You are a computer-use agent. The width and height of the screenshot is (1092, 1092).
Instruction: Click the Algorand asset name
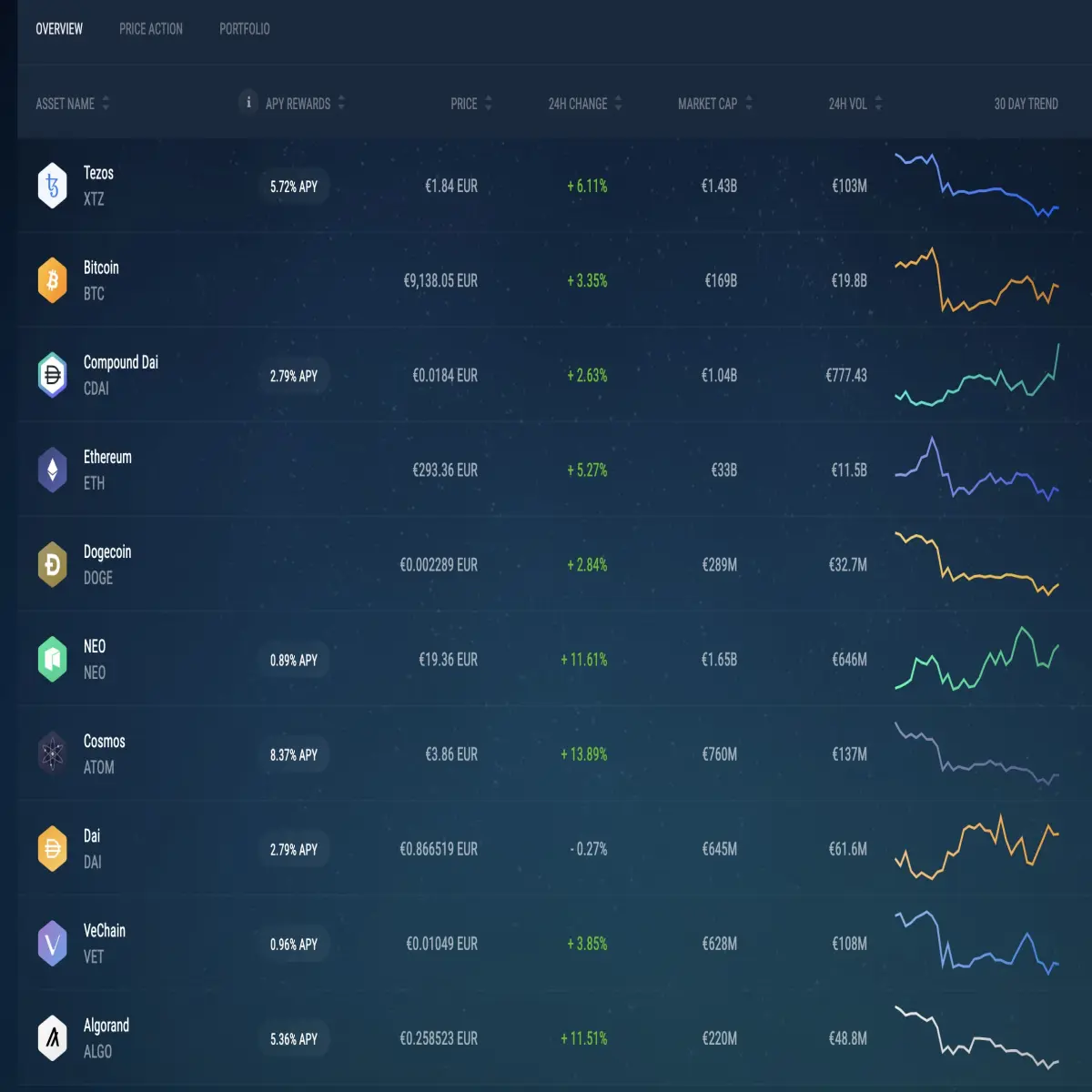tap(106, 1026)
